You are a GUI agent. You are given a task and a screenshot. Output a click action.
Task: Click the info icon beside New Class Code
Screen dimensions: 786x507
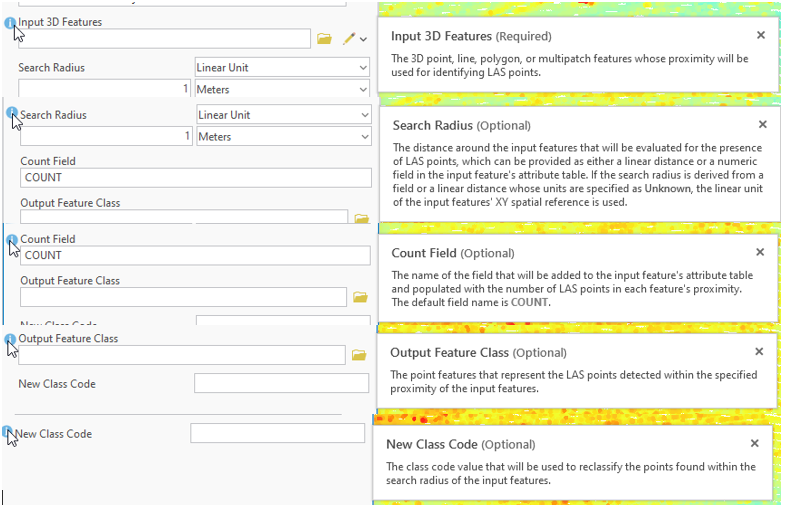click(x=8, y=432)
